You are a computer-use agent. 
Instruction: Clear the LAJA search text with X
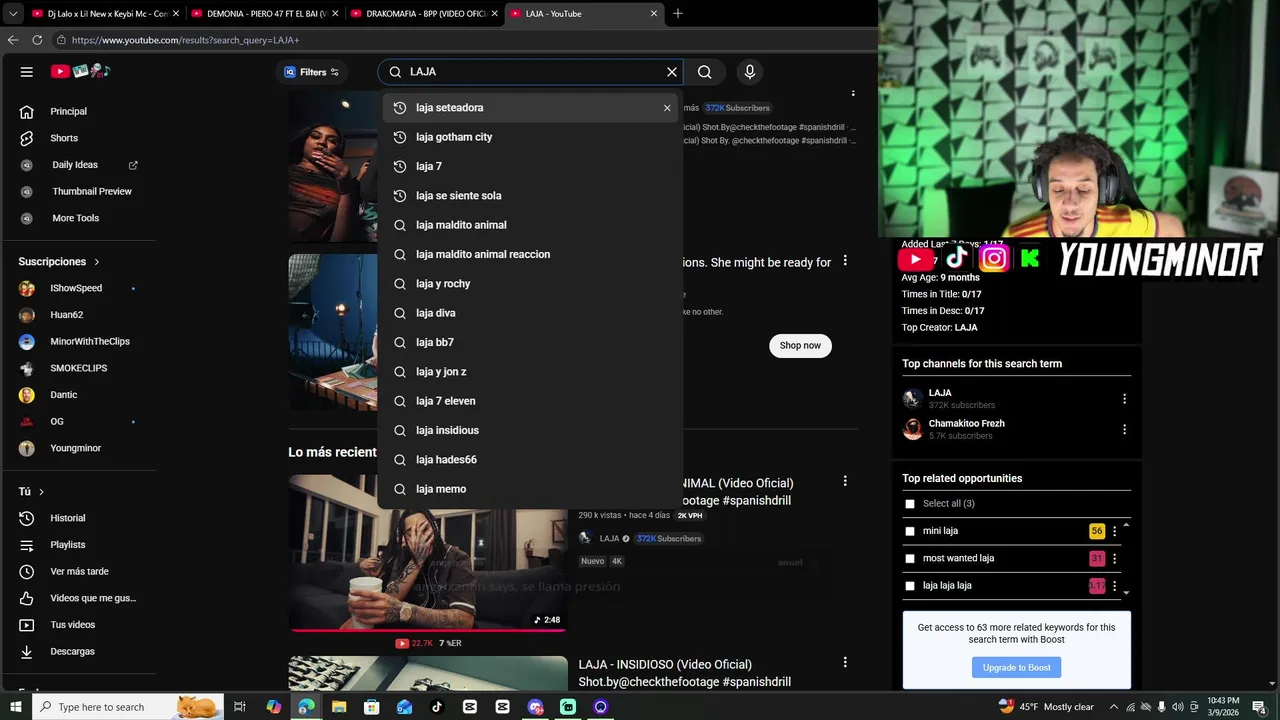pos(672,72)
